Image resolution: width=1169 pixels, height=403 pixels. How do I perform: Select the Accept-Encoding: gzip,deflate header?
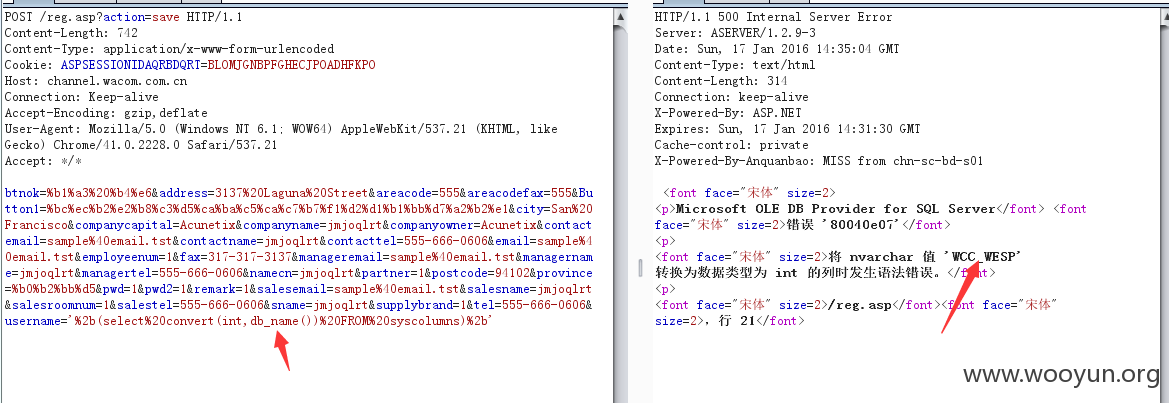click(x=106, y=113)
